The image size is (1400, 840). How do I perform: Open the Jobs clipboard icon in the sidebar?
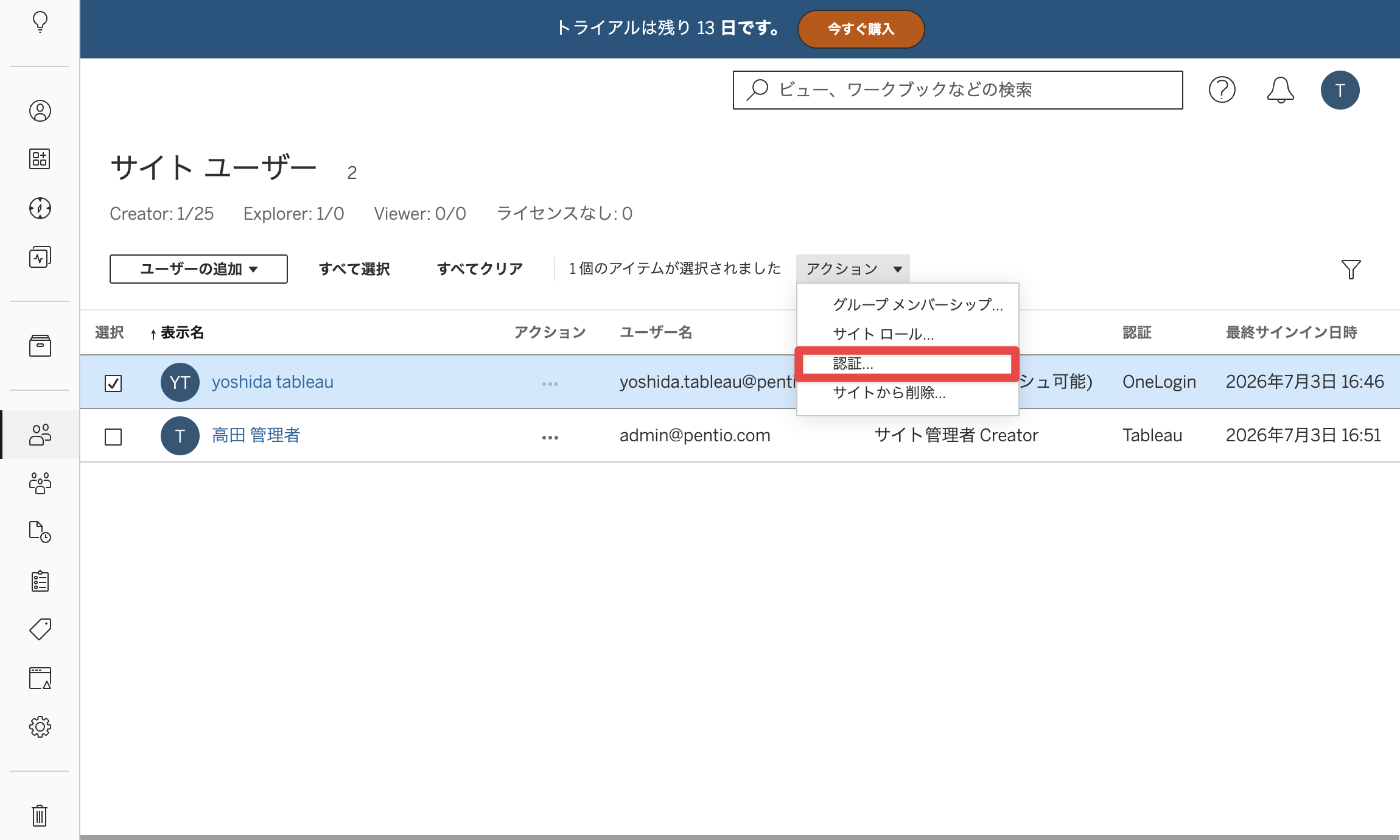pos(40,581)
